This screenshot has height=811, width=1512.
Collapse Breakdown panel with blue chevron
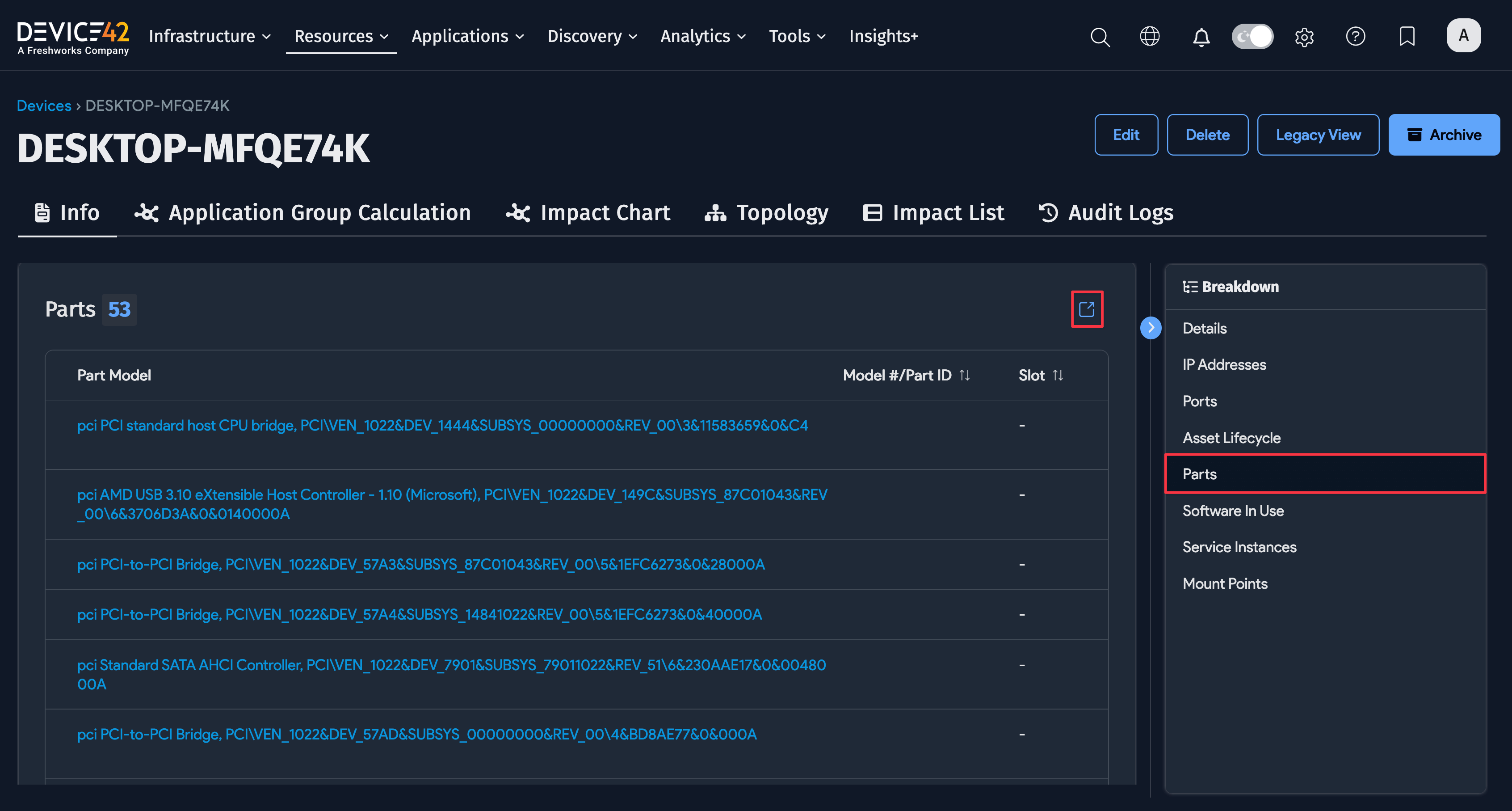(1151, 328)
